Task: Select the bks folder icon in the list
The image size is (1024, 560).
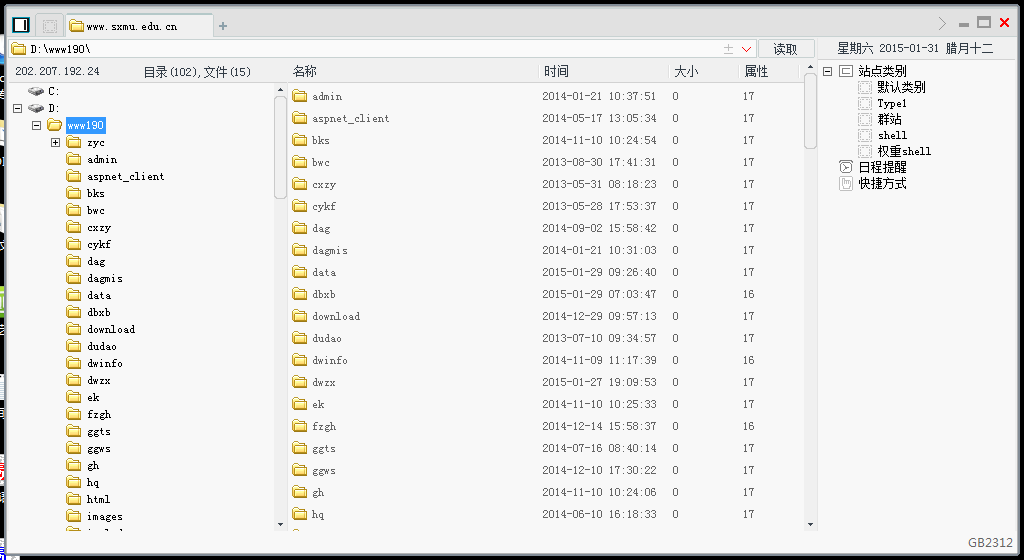Action: [300, 140]
